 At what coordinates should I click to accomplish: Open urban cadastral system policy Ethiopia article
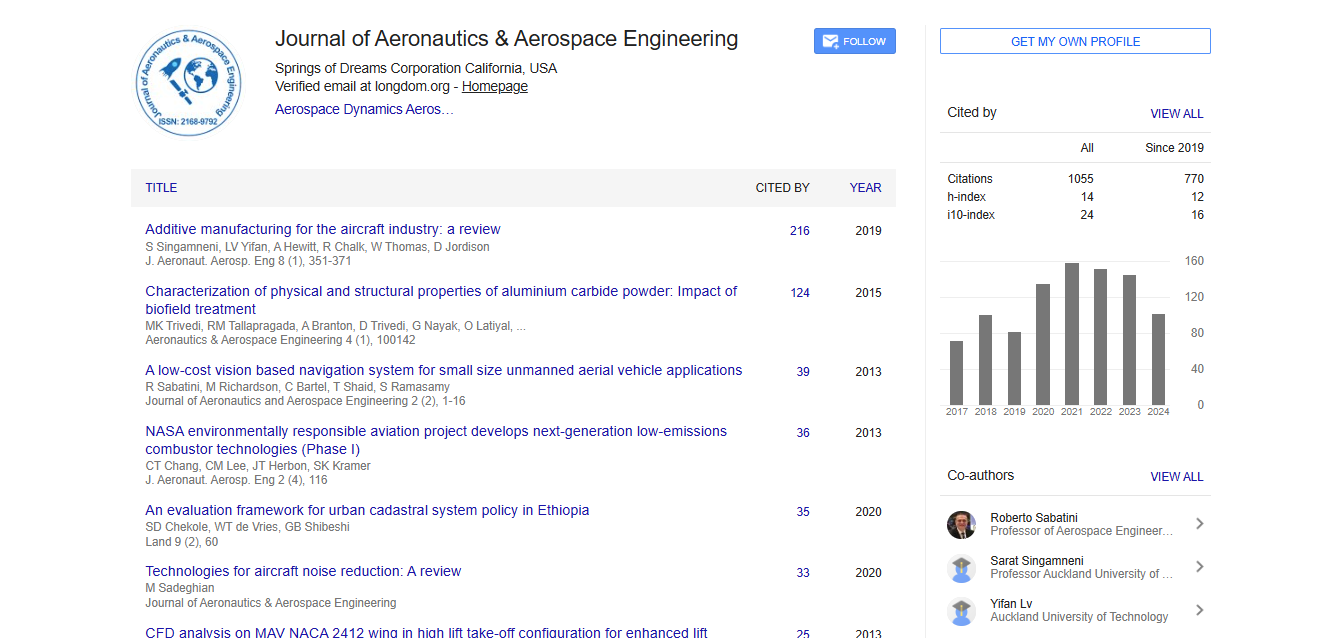(367, 510)
